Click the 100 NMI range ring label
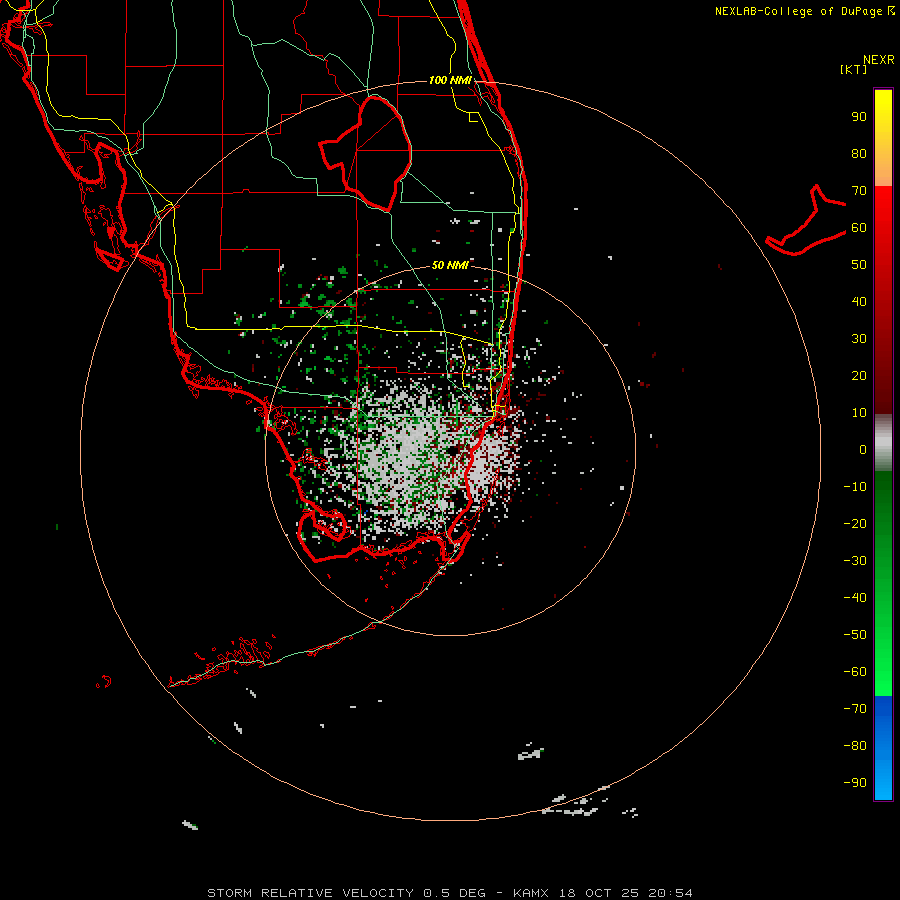Screen dimensions: 900x900 click(450, 80)
